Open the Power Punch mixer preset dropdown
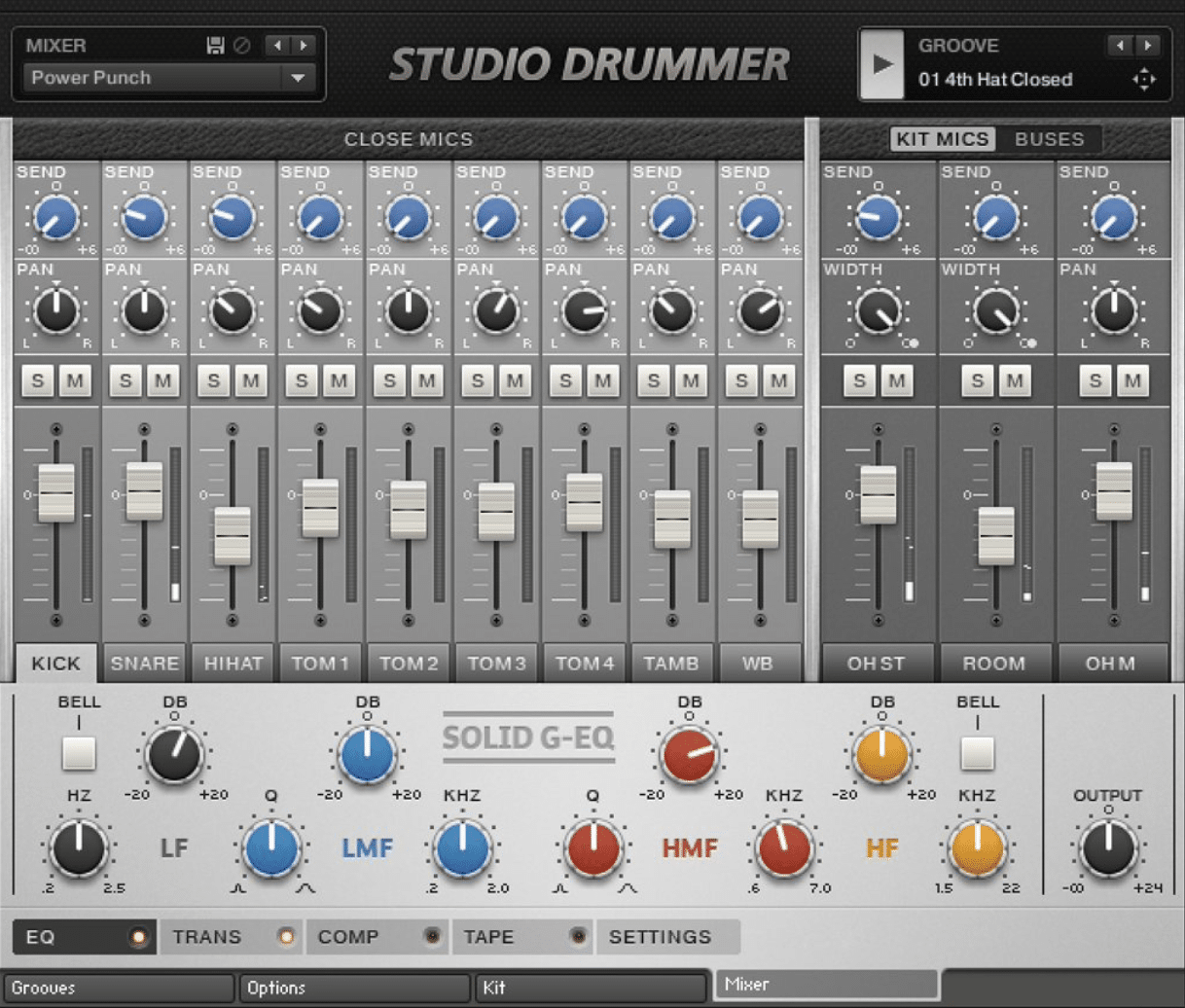This screenshot has height=1008, width=1185. point(298,78)
